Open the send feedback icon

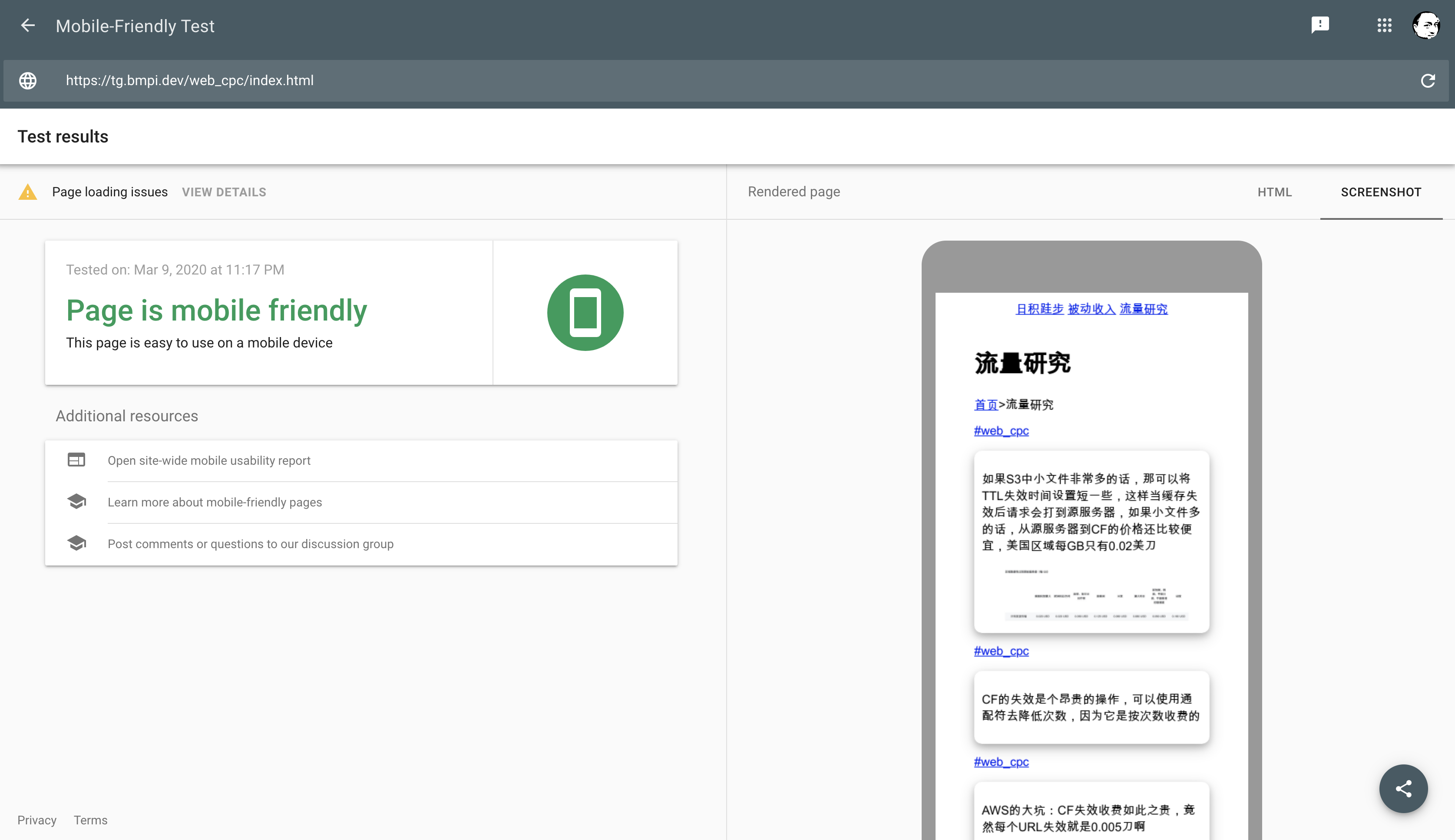coord(1320,25)
